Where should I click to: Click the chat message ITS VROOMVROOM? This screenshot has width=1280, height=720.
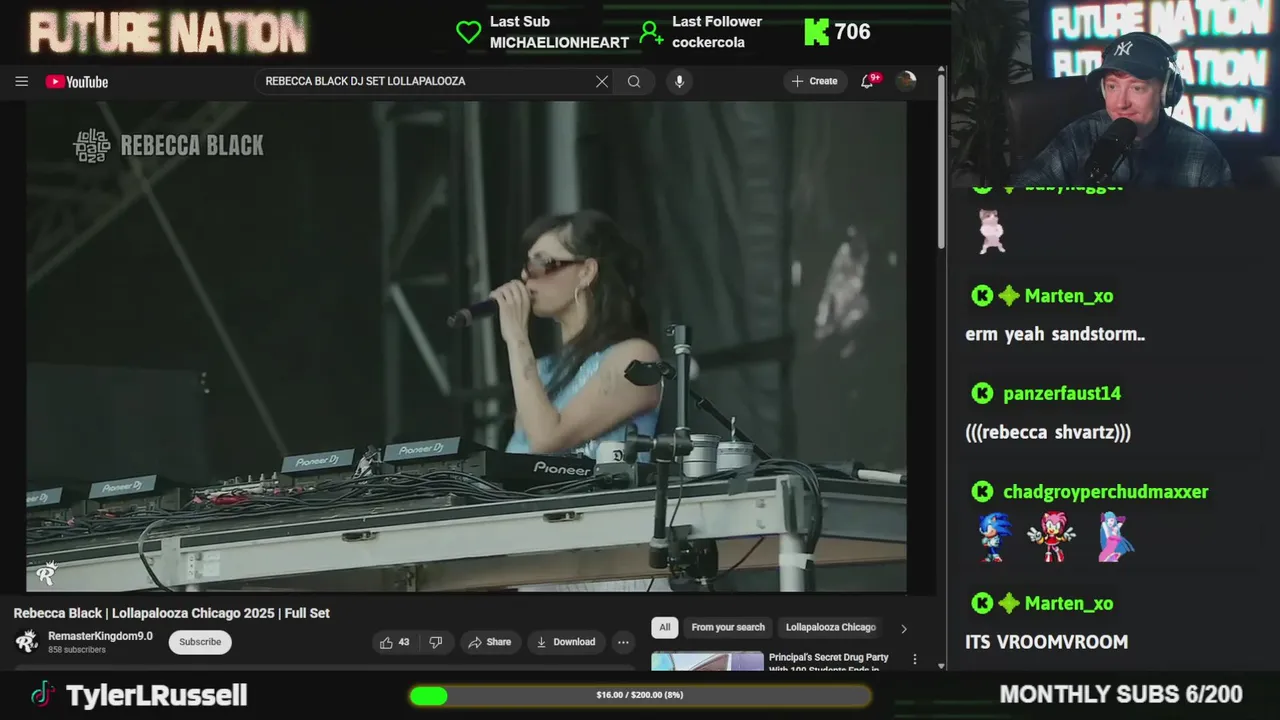click(x=1046, y=642)
